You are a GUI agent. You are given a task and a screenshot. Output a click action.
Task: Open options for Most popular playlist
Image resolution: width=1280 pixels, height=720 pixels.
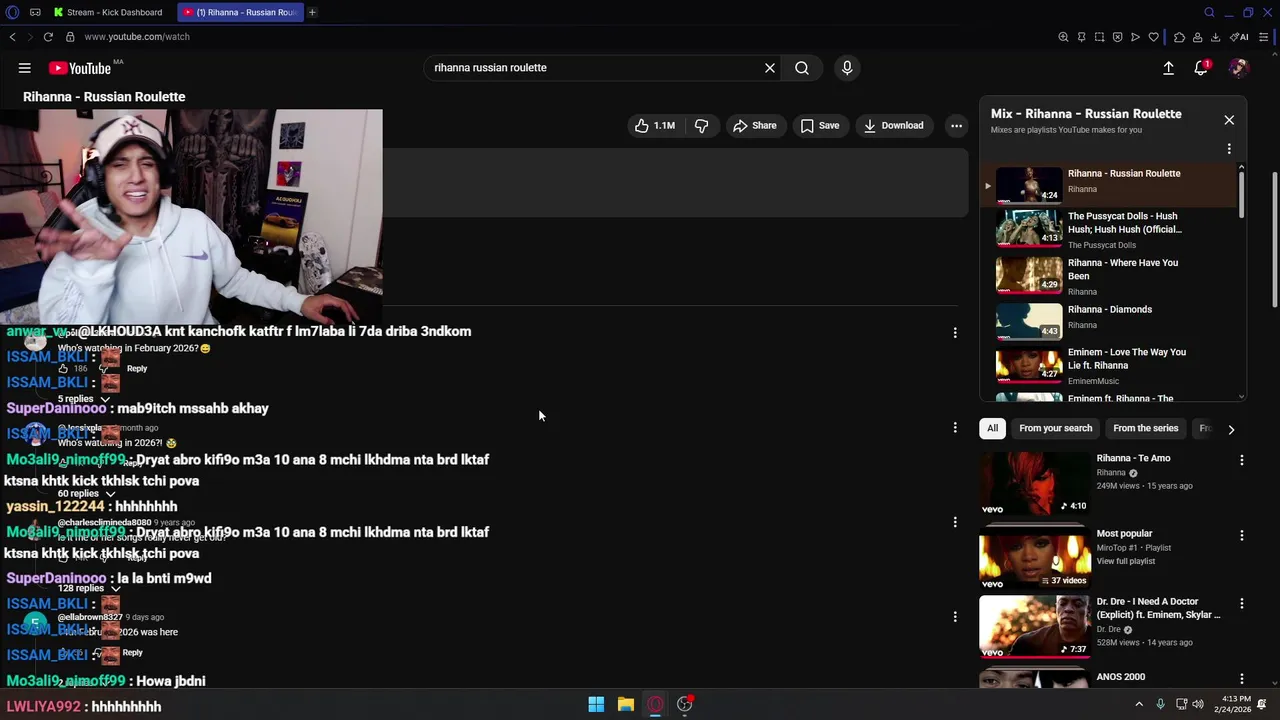point(1242,535)
